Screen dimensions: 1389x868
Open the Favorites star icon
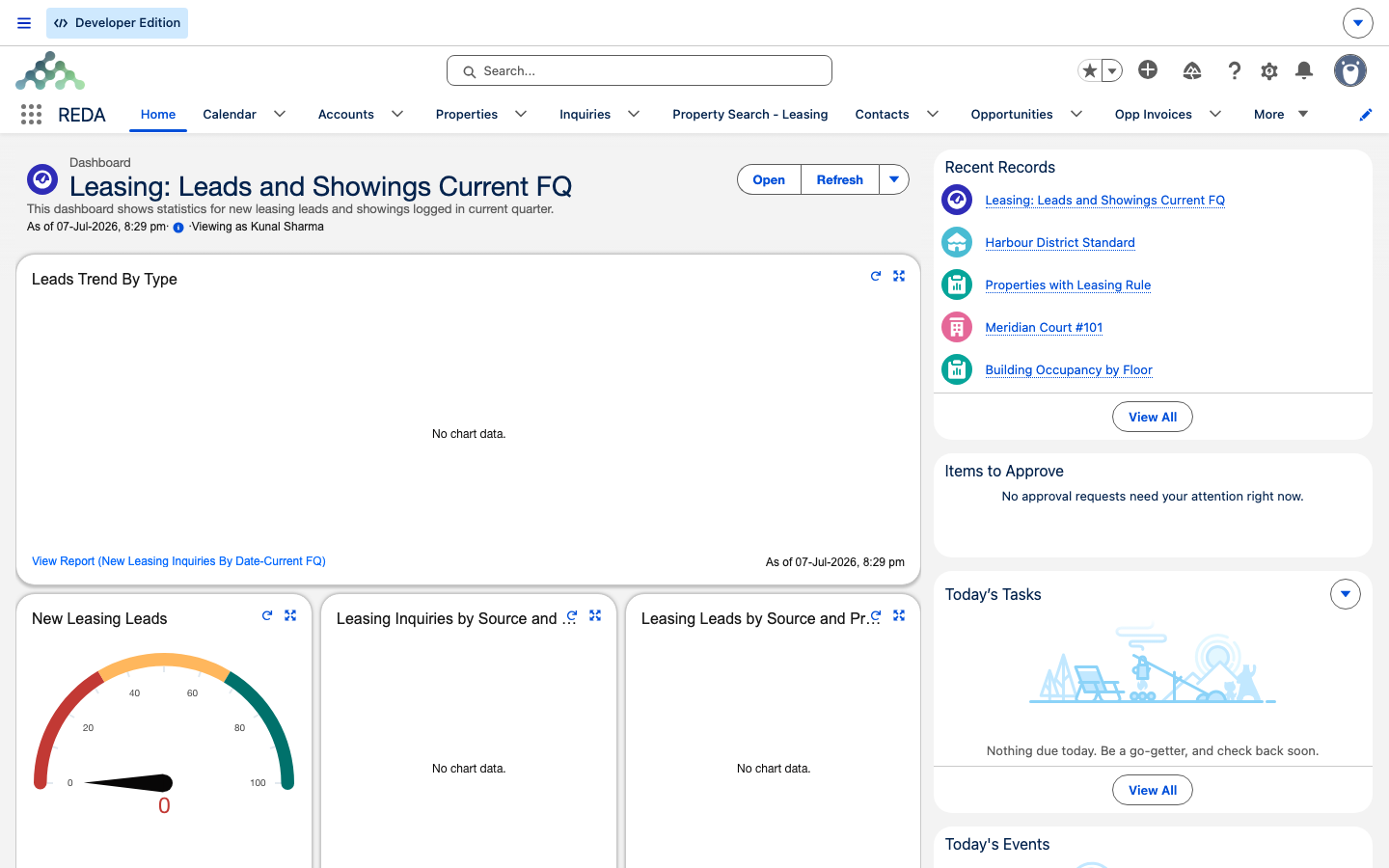click(1090, 70)
